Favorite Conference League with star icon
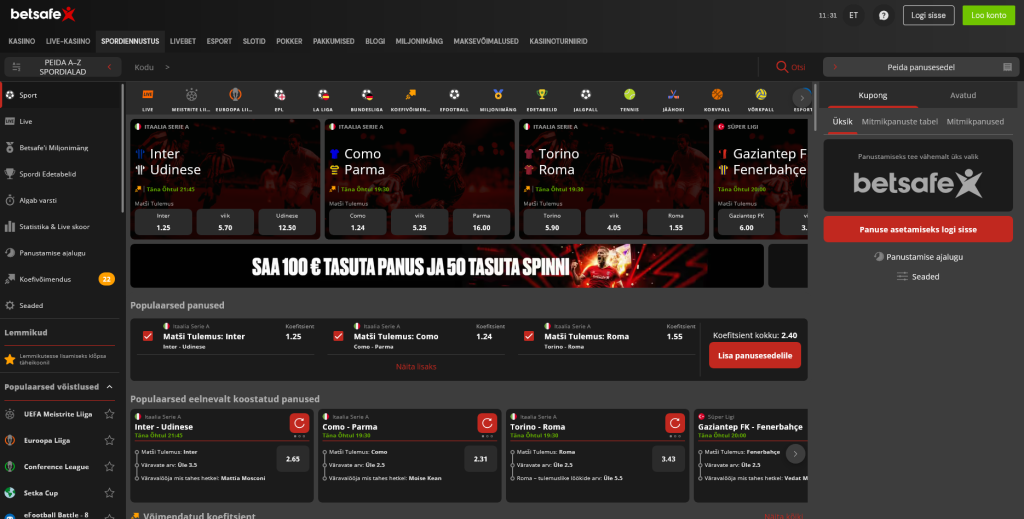Image resolution: width=1024 pixels, height=519 pixels. pos(110,467)
